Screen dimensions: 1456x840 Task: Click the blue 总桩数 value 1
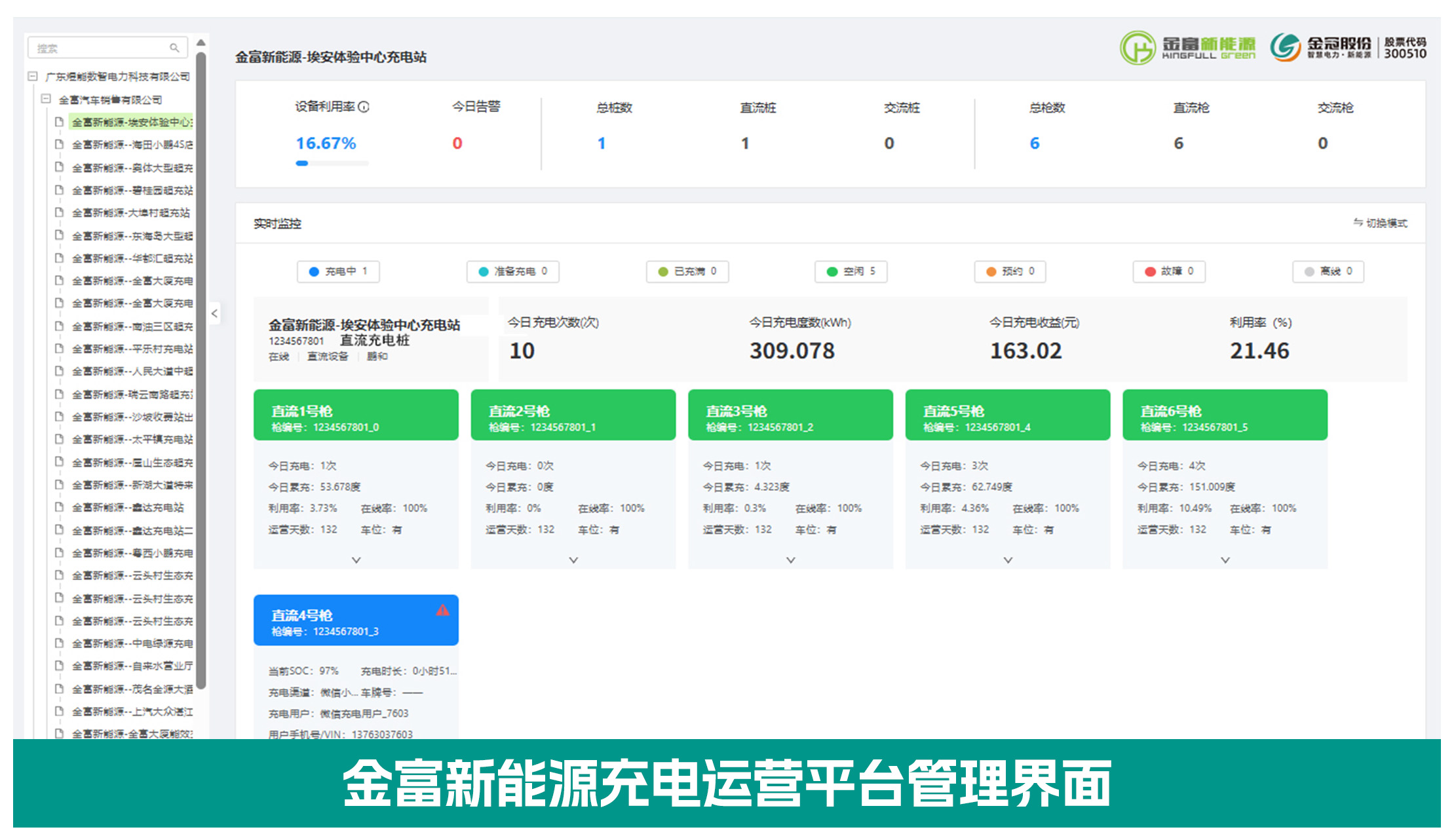[x=602, y=143]
